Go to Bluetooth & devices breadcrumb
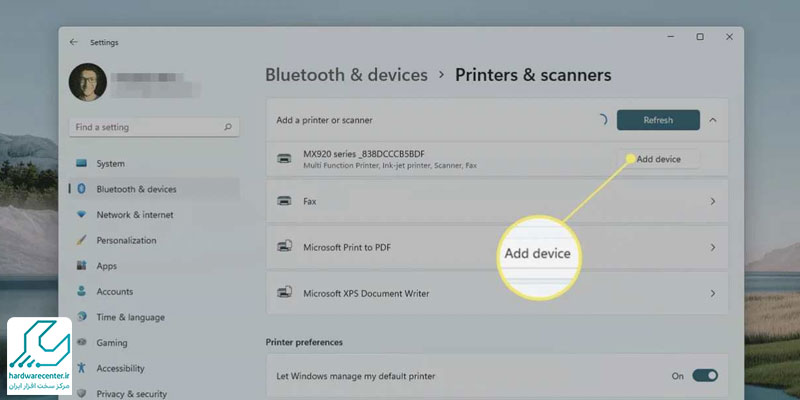 (x=346, y=75)
